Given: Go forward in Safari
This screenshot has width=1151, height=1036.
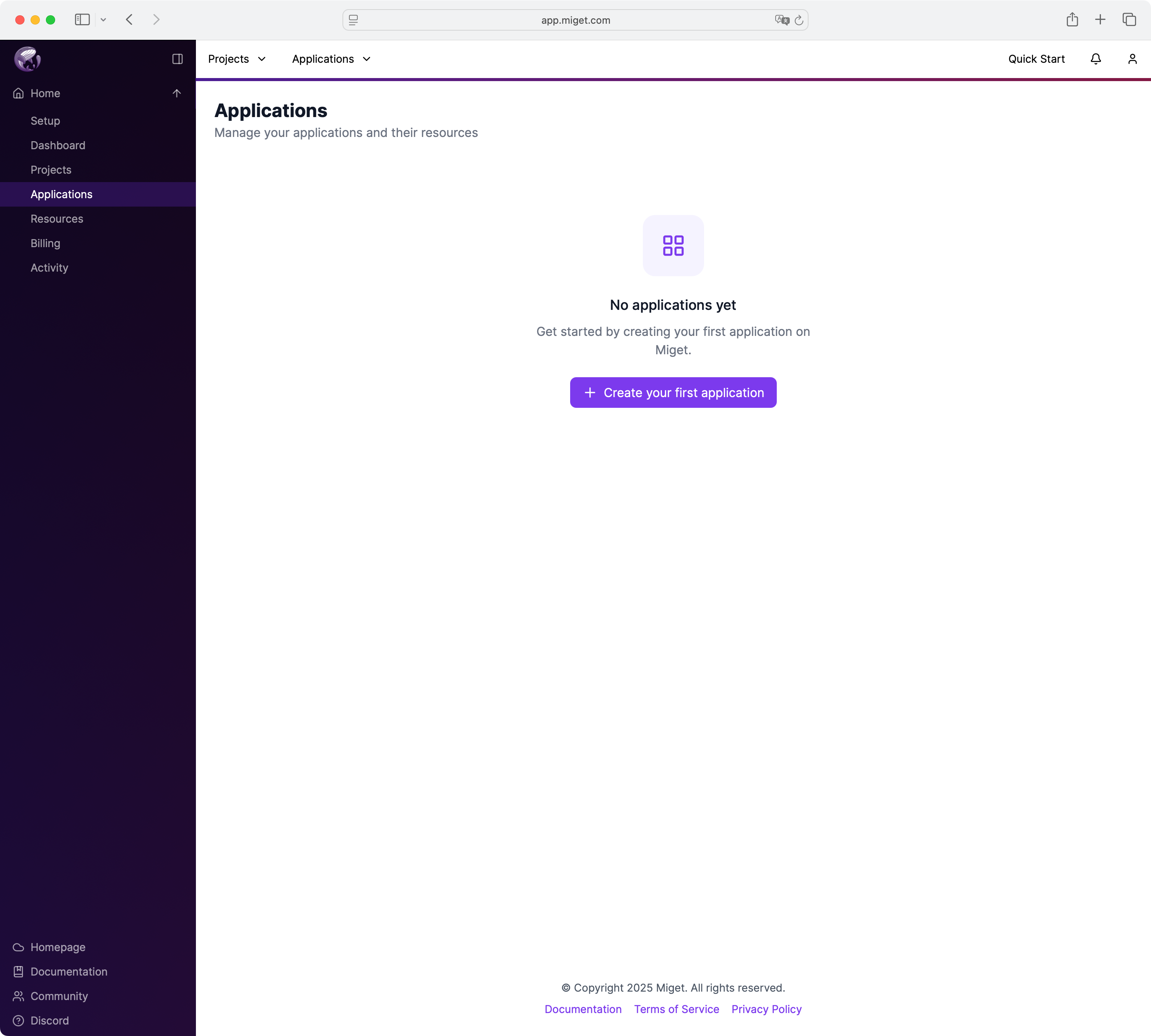Looking at the screenshot, I should tap(157, 20).
